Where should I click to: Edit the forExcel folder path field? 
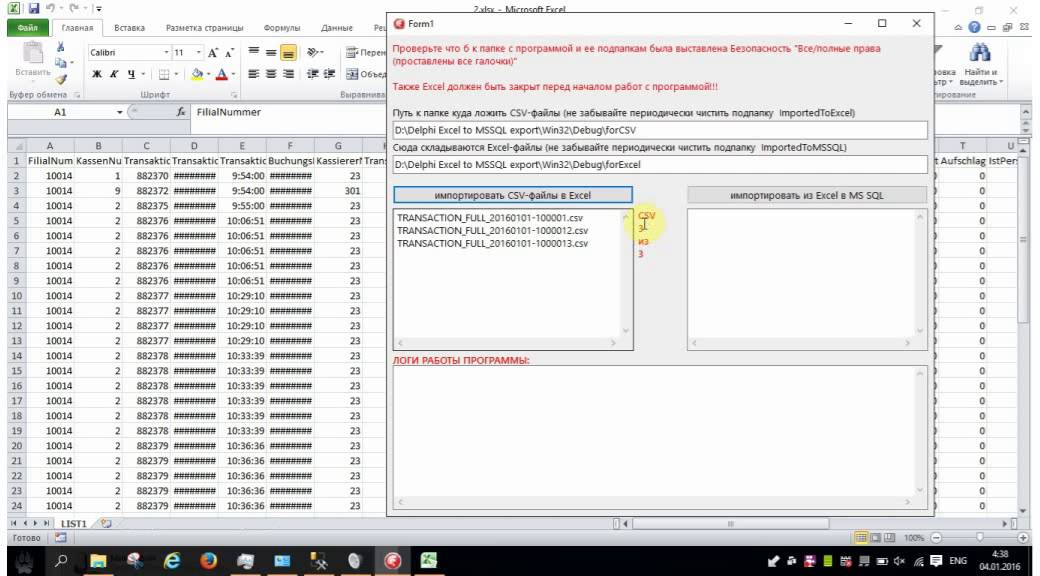[x=659, y=164]
